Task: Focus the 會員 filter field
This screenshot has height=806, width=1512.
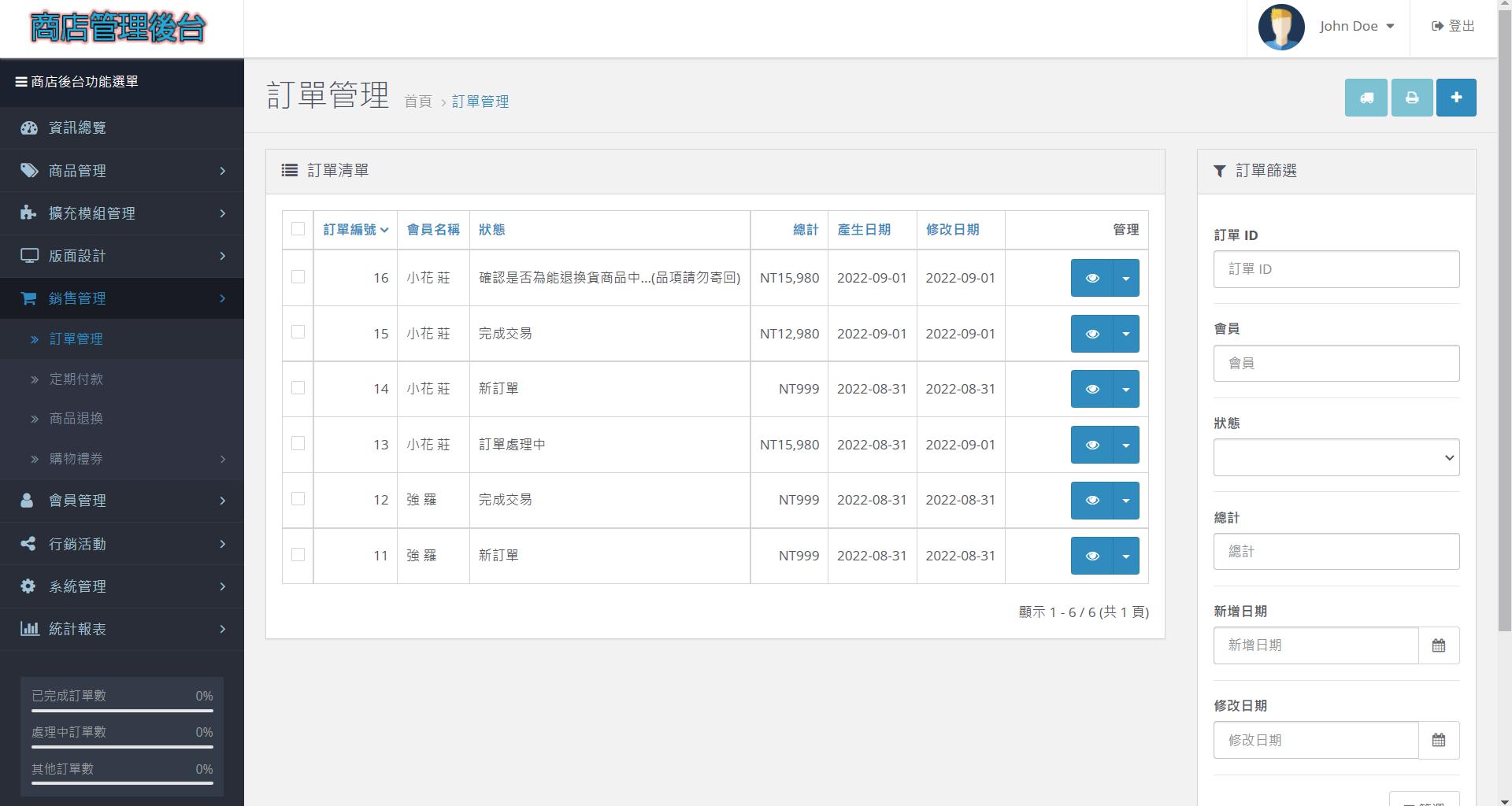Action: (1336, 364)
